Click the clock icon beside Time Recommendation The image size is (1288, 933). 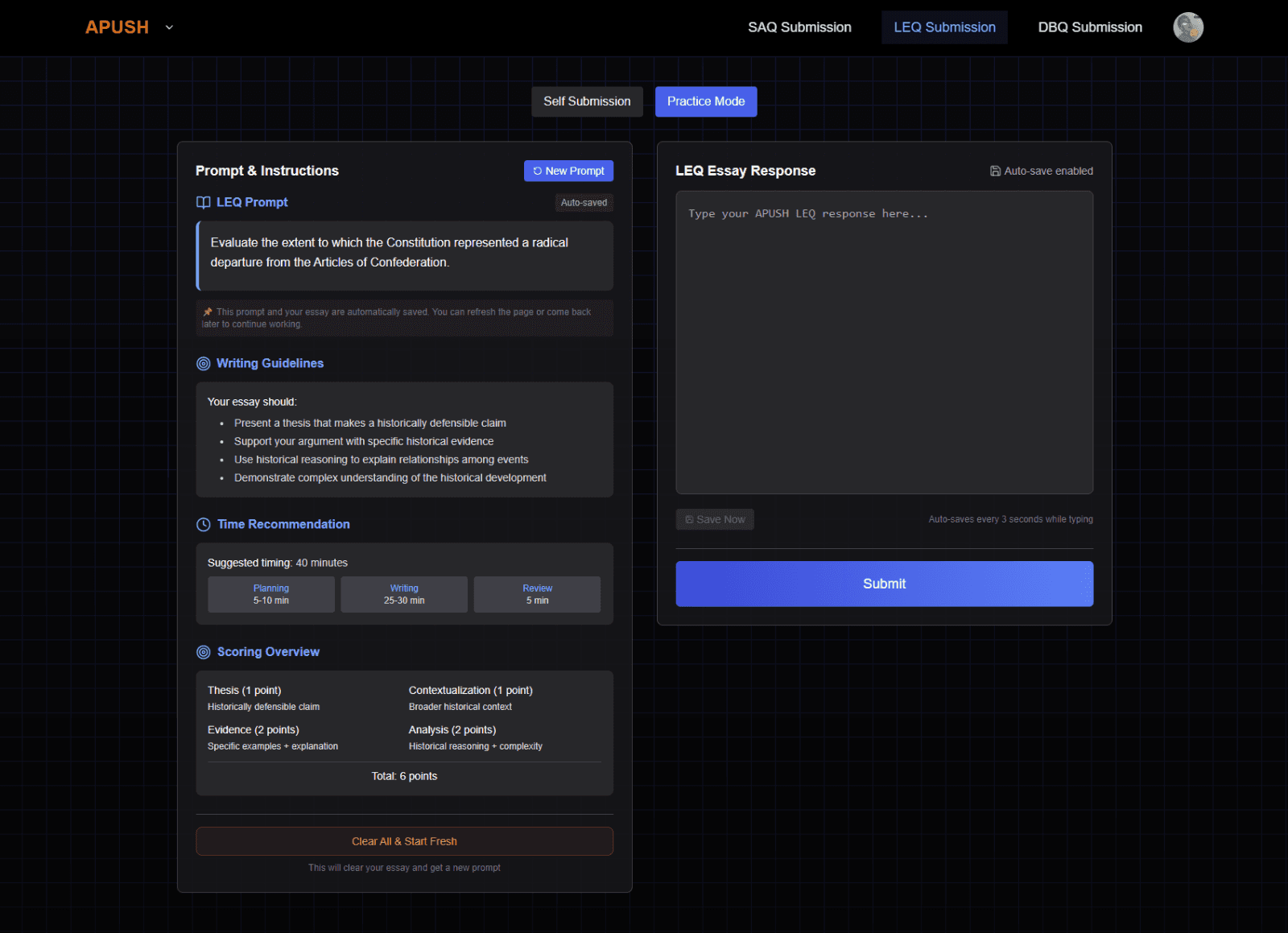[204, 525]
